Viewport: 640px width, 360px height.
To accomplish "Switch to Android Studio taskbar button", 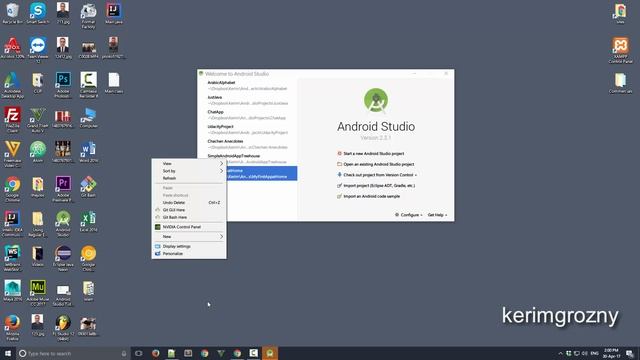I will click(270, 353).
